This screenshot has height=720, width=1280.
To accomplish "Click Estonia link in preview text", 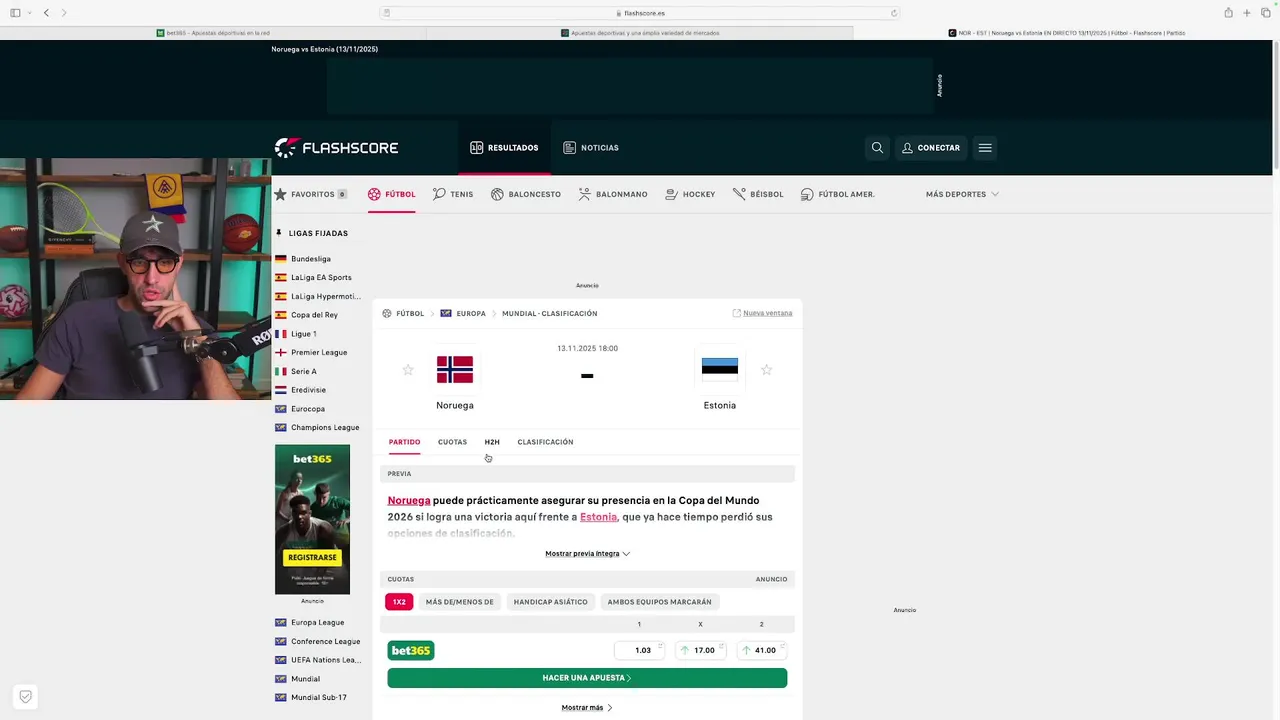I will click(598, 517).
